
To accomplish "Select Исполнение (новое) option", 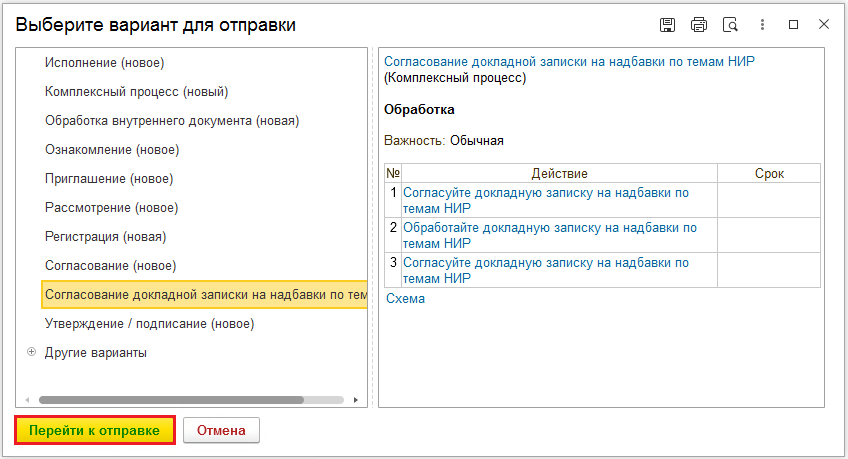I will pos(104,63).
